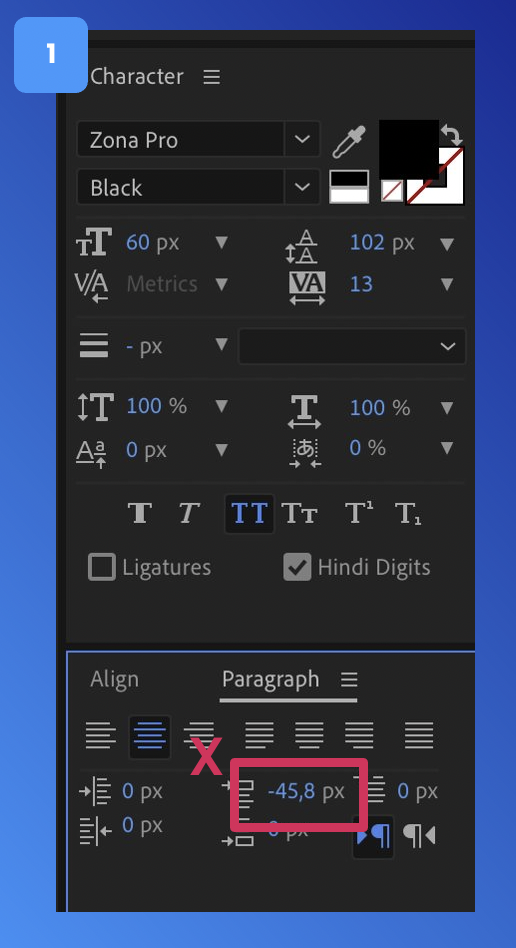Choose justify all lines icon
516x948 pixels.
coord(419,735)
